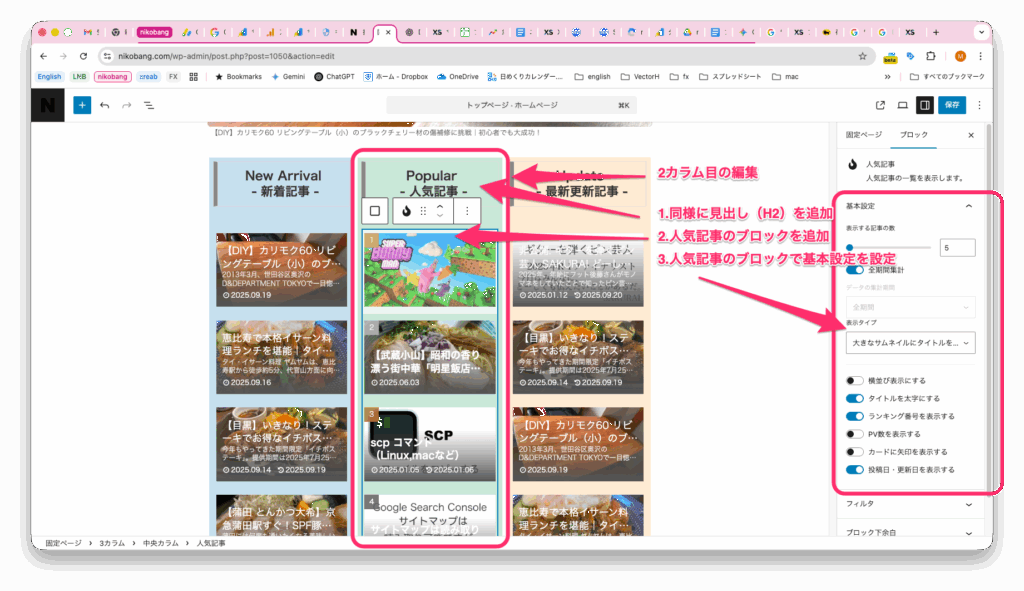Viewport: 1024px width, 591px height.
Task: Switch to the 固定ページ tab
Action: (864, 134)
